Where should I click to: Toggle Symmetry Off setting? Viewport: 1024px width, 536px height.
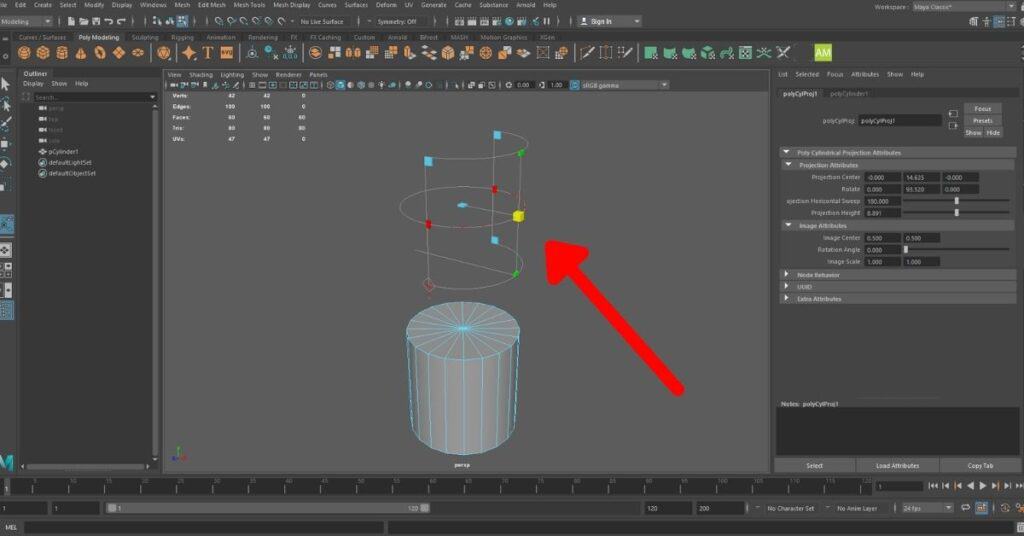click(x=397, y=21)
